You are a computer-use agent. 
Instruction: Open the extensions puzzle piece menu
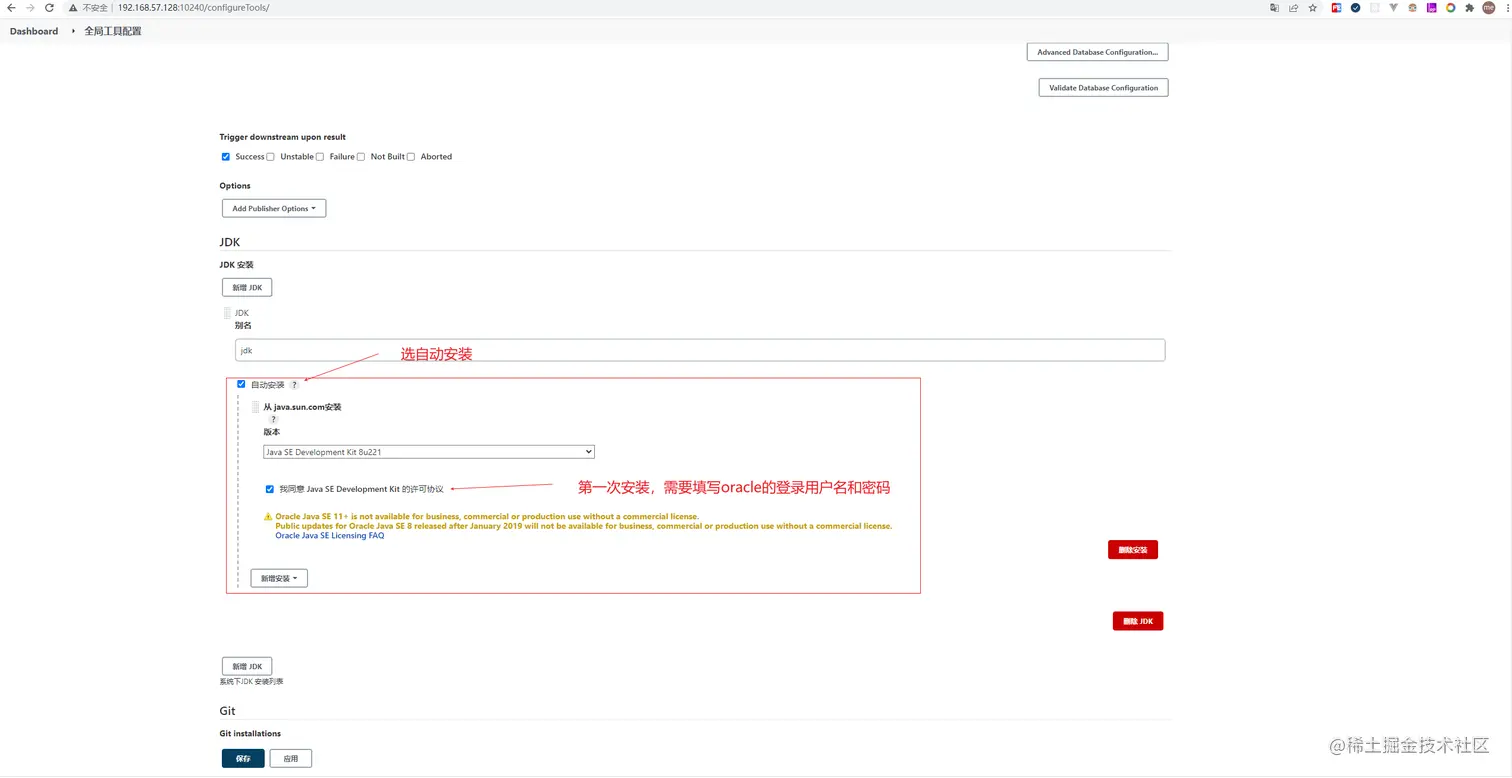1469,7
